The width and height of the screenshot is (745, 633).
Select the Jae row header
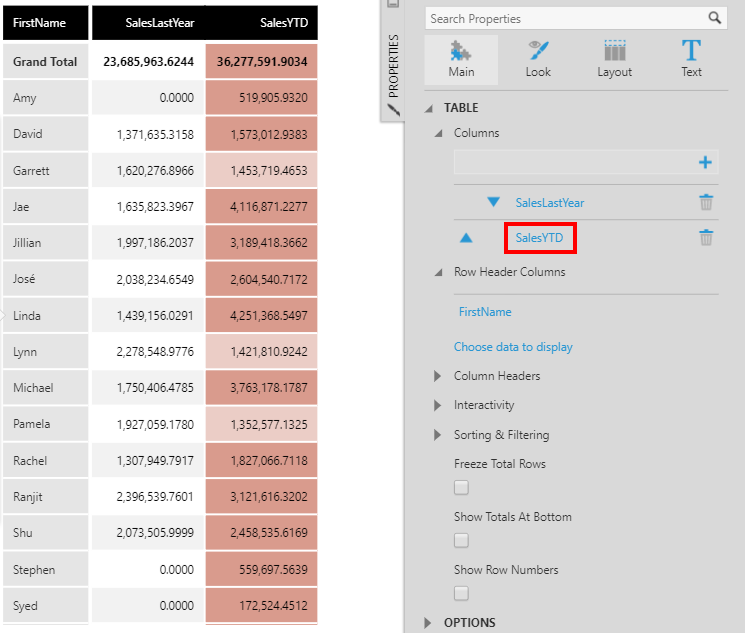46,206
